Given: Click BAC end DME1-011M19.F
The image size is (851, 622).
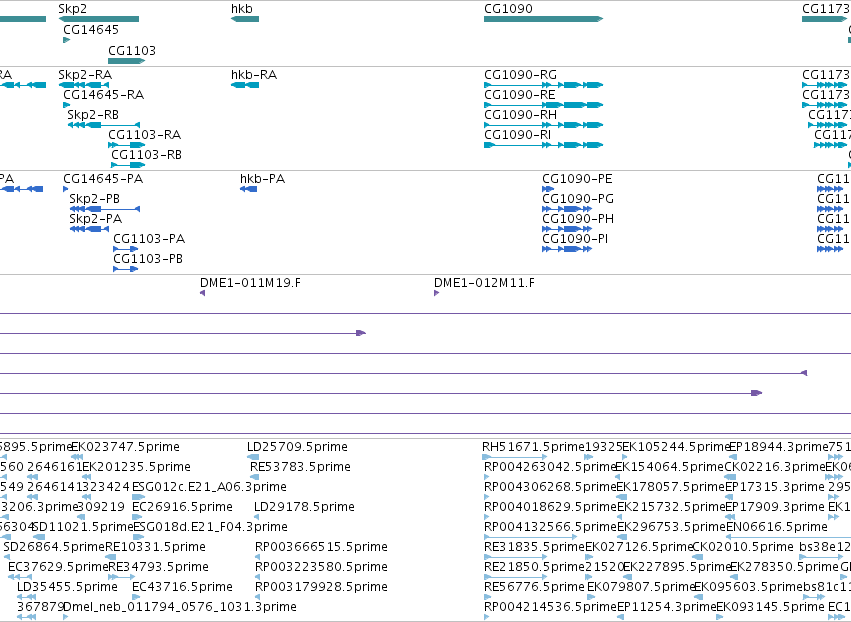Looking at the screenshot, I should tap(250, 283).
